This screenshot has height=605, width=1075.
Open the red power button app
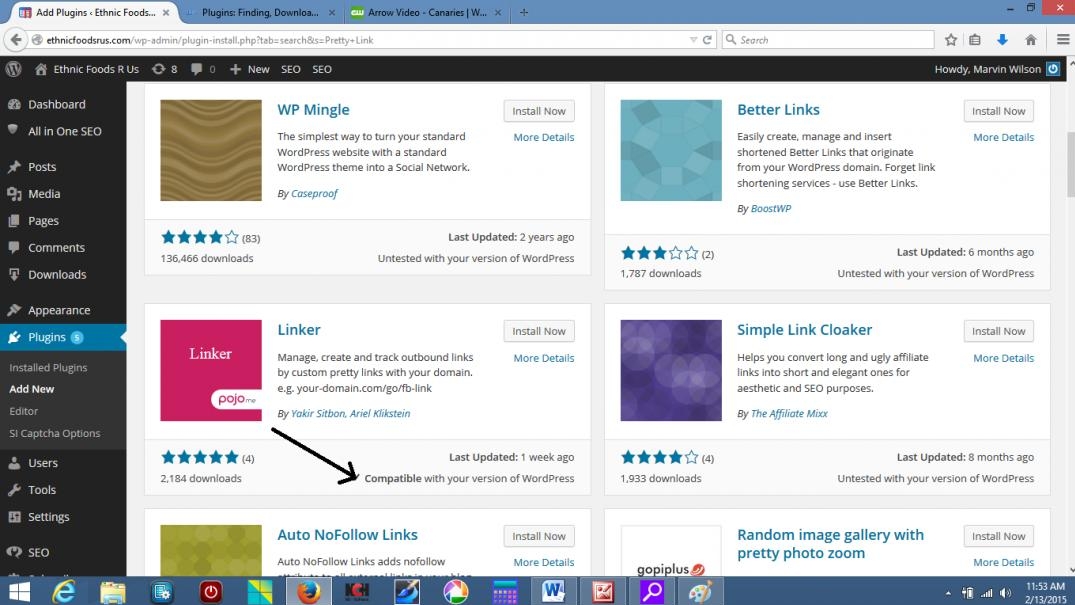click(210, 591)
